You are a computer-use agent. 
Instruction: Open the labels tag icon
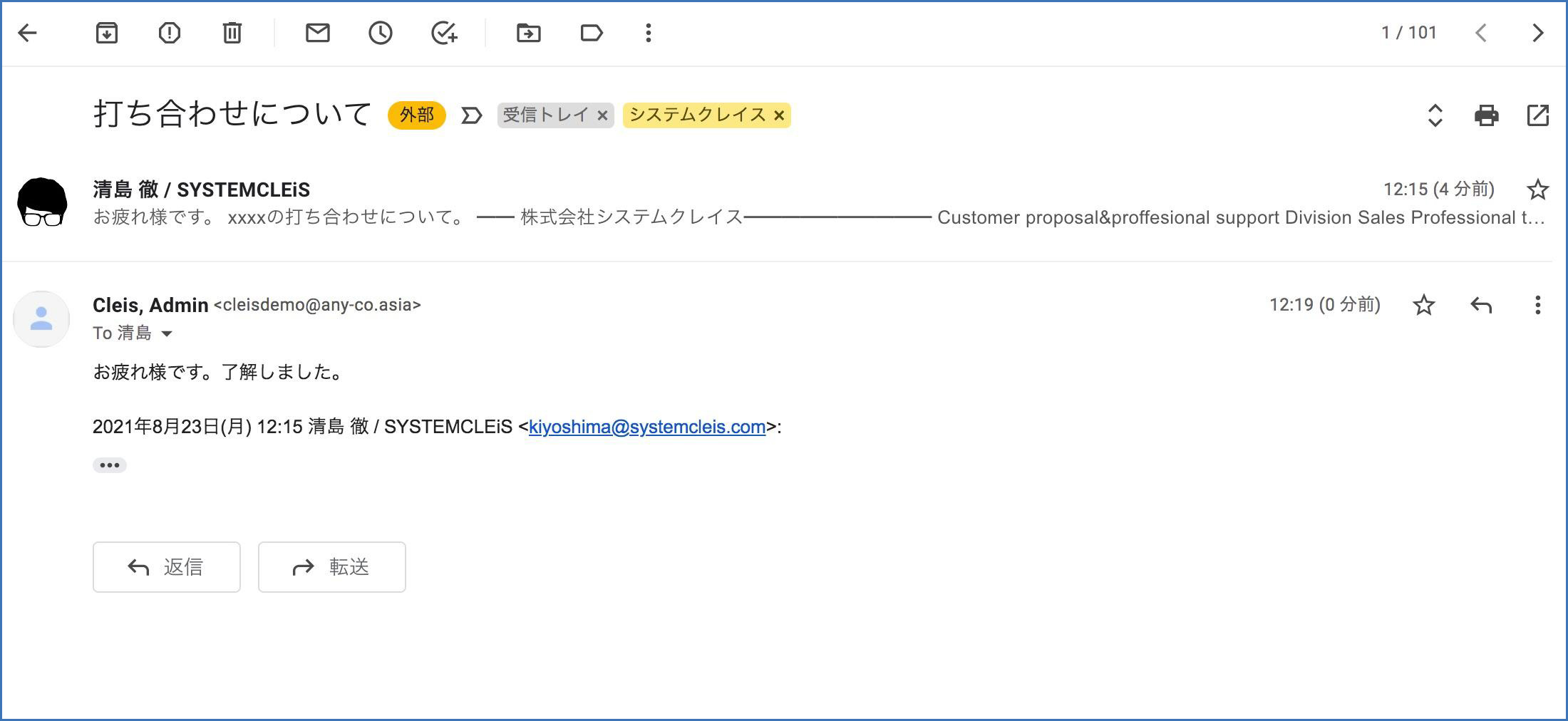tap(592, 33)
